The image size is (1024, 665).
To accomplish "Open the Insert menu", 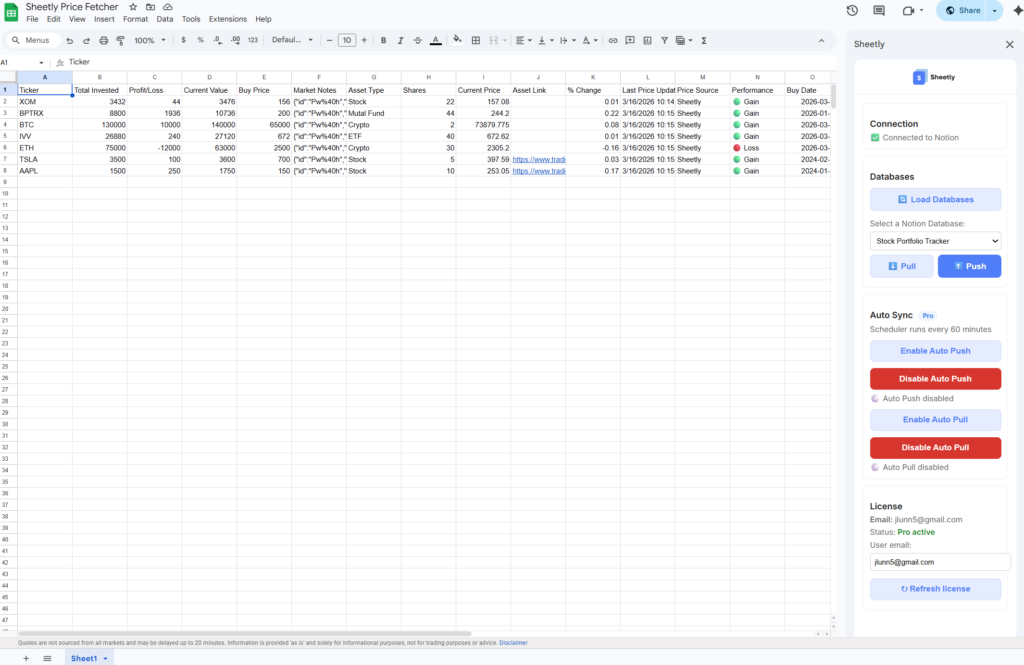I will 104,19.
